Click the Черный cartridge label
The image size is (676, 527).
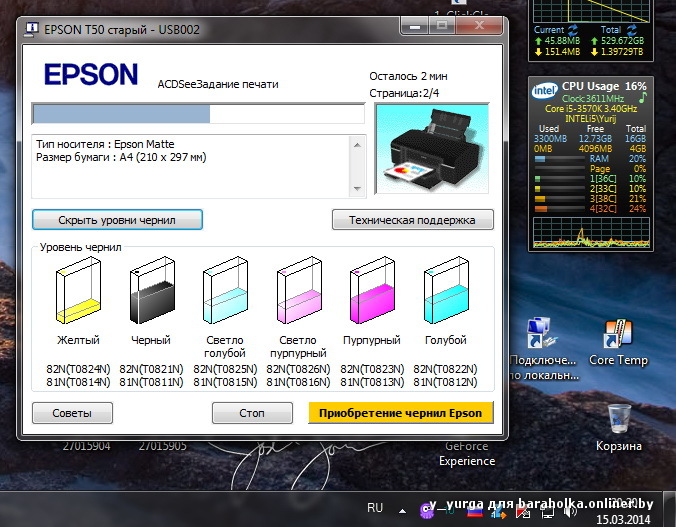pyautogui.click(x=151, y=340)
